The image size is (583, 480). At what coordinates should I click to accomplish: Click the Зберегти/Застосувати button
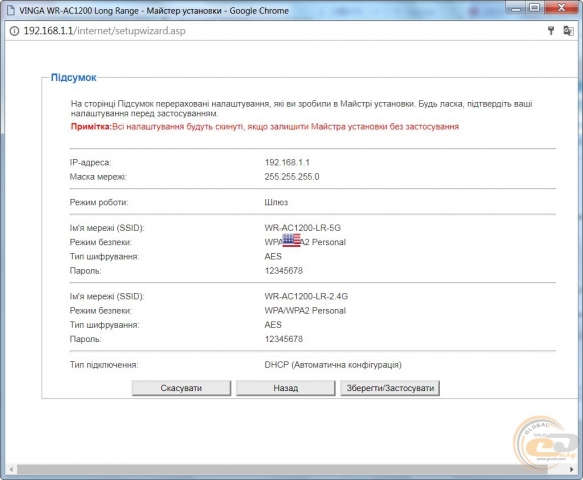pos(390,388)
